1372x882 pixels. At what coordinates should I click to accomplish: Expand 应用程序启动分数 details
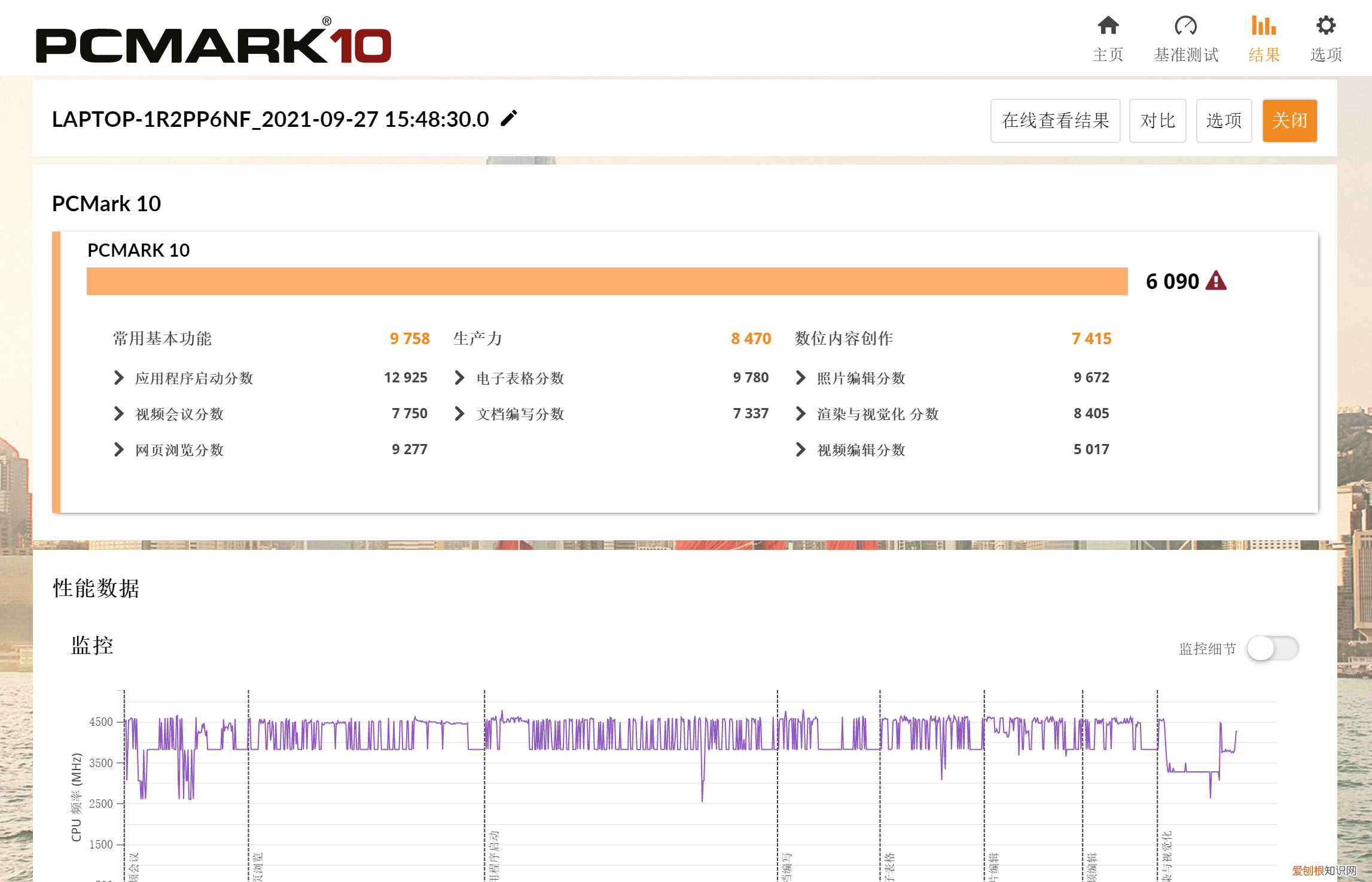coord(119,378)
